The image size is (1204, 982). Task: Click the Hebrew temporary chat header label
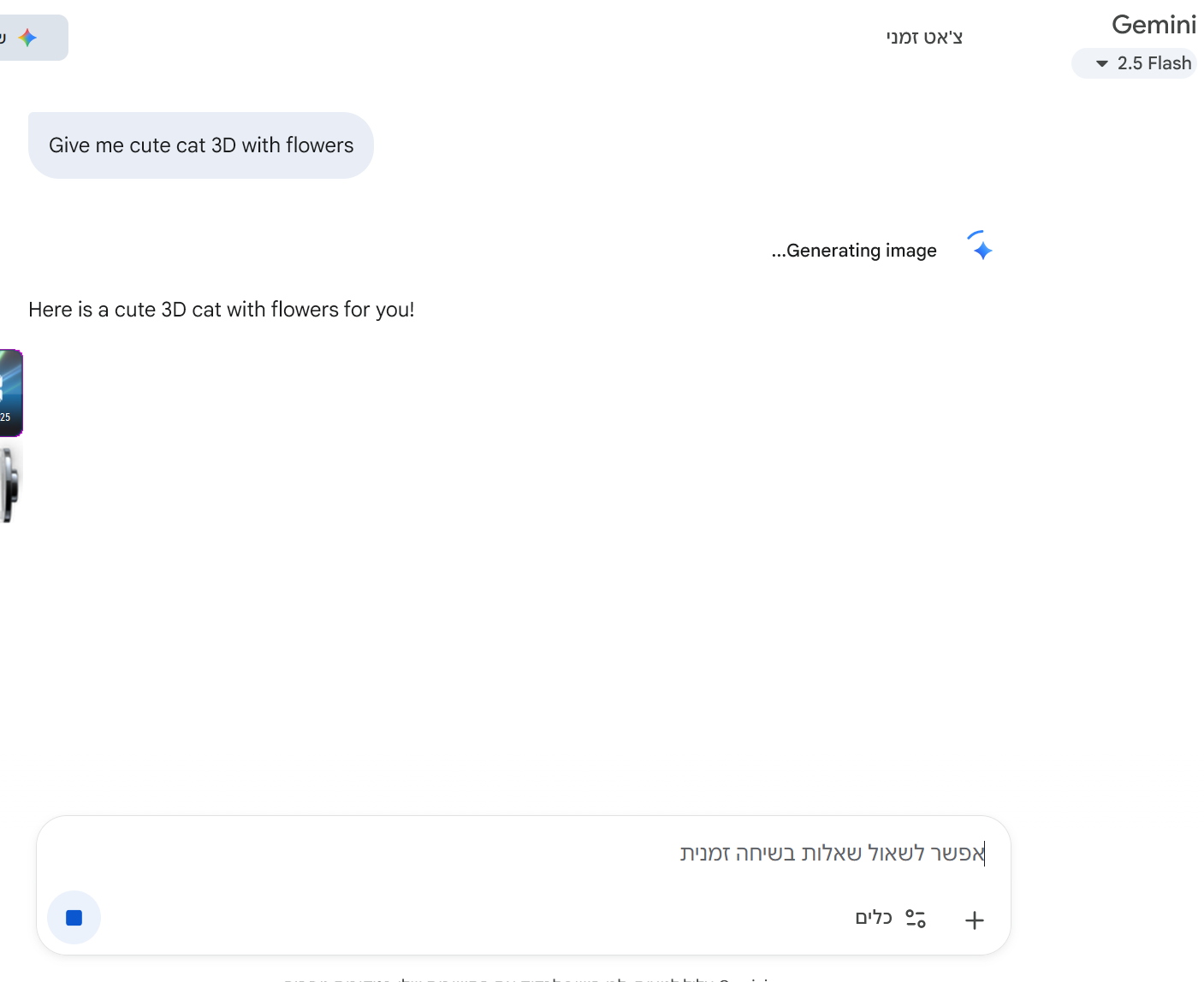pos(924,38)
